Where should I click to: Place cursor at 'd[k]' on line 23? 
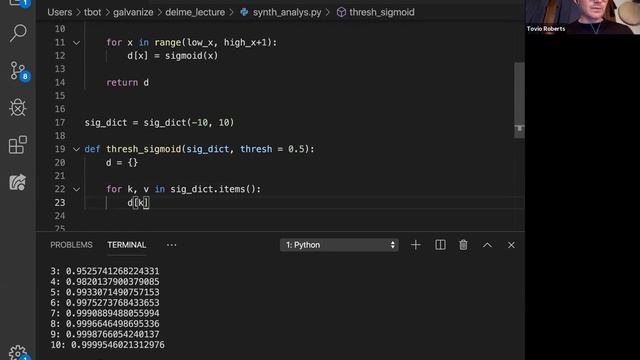(x=138, y=203)
